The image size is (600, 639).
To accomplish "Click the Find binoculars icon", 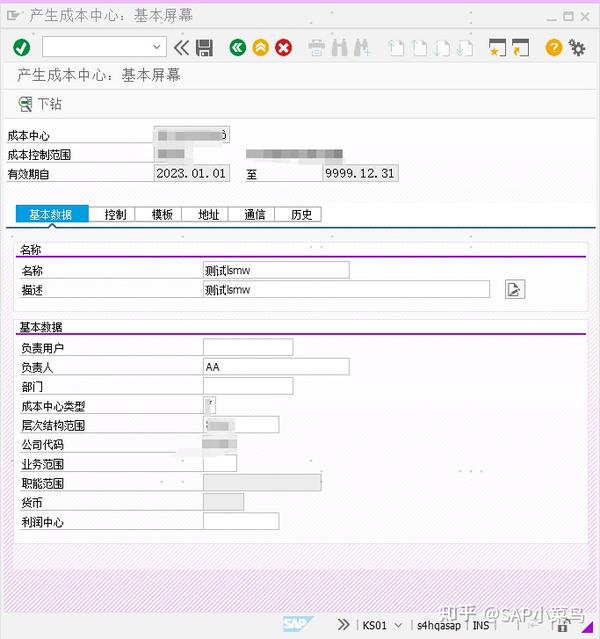I will tap(339, 48).
